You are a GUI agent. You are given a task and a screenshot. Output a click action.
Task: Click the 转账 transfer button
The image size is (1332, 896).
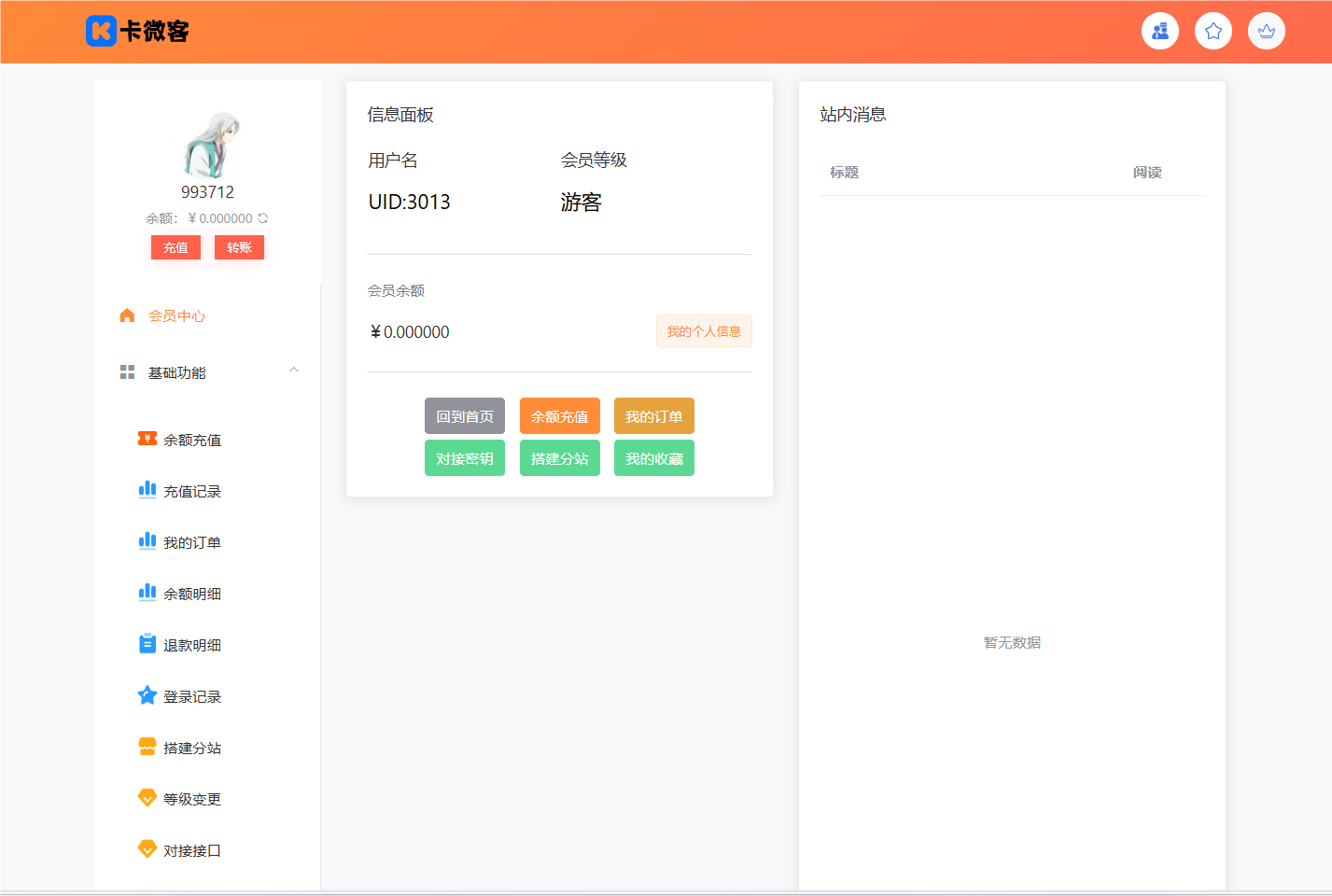coord(239,247)
